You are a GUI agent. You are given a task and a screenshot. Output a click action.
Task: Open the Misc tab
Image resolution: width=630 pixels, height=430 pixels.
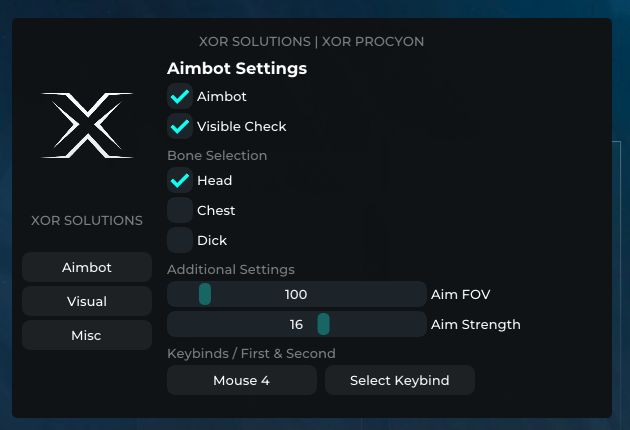coord(87,335)
